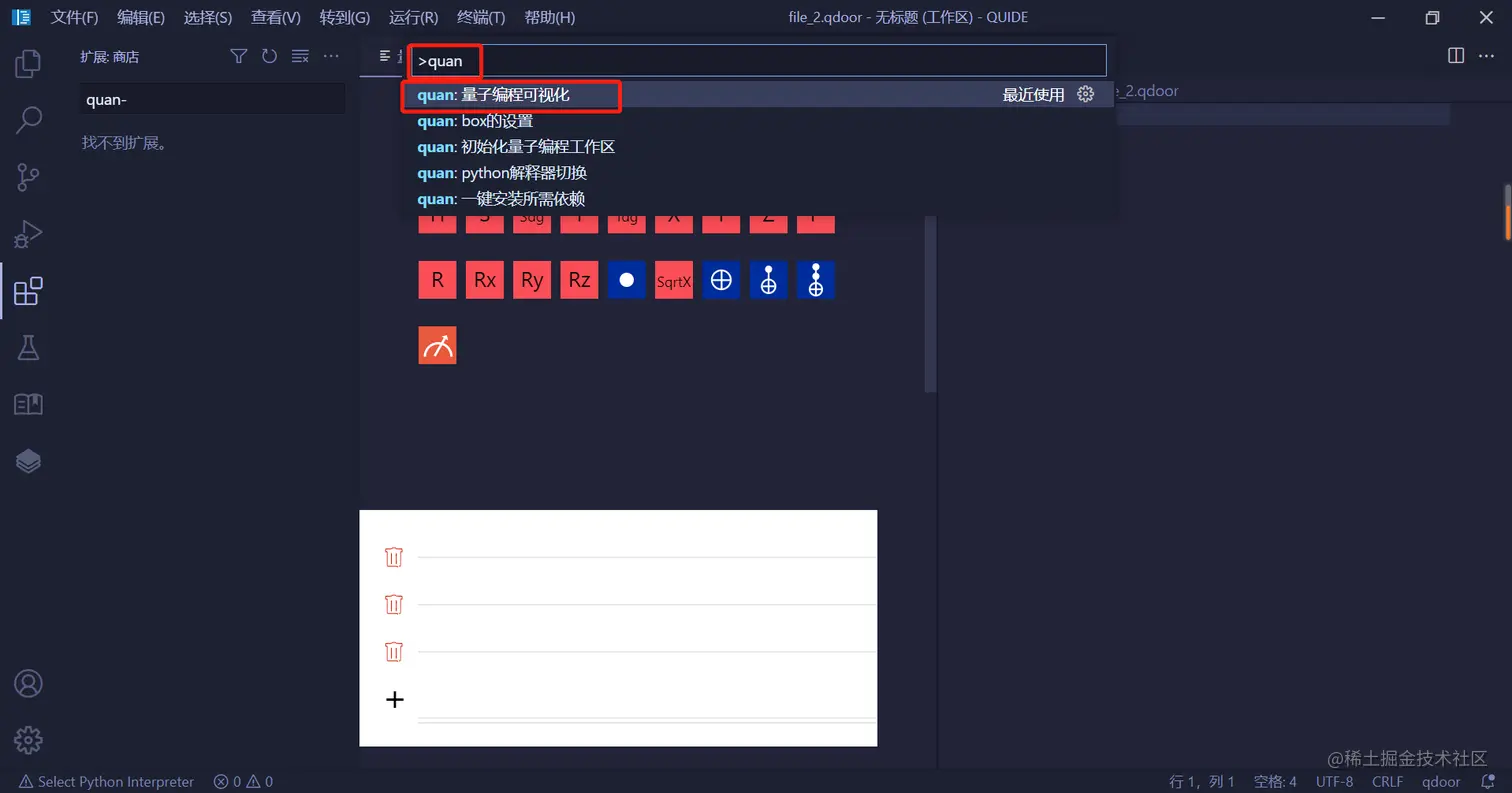Screen dimensions: 1512x793
Task: Open the Source Control view
Action: click(28, 178)
